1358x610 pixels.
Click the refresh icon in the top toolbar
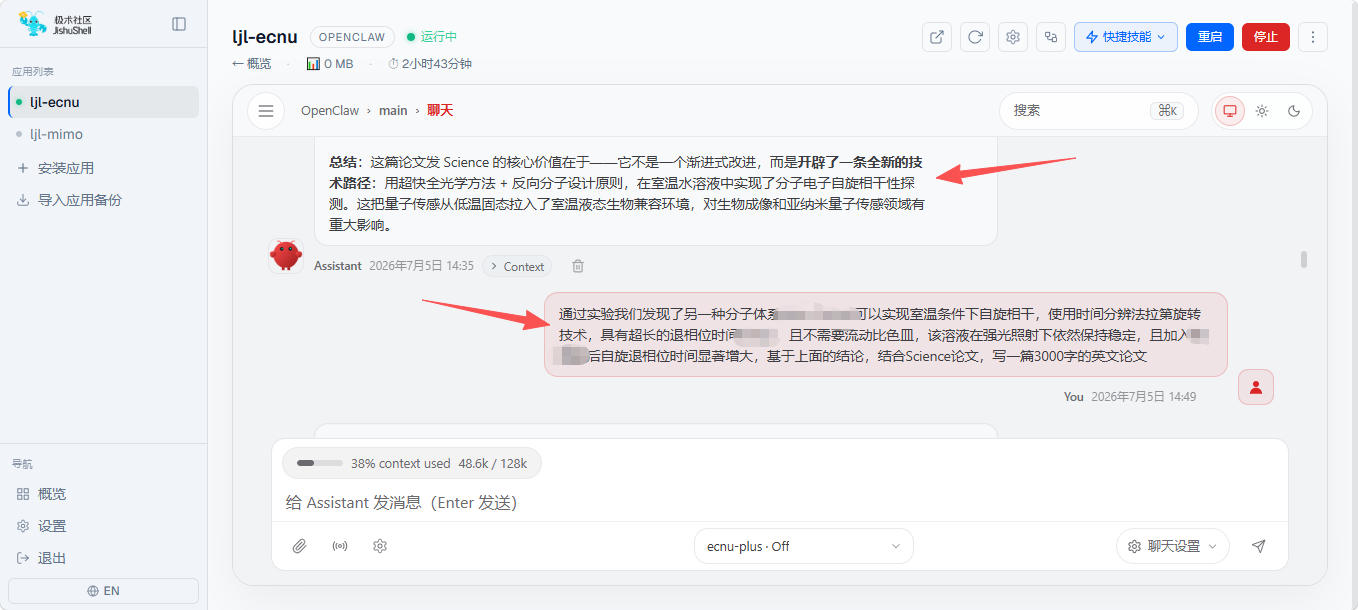click(975, 37)
